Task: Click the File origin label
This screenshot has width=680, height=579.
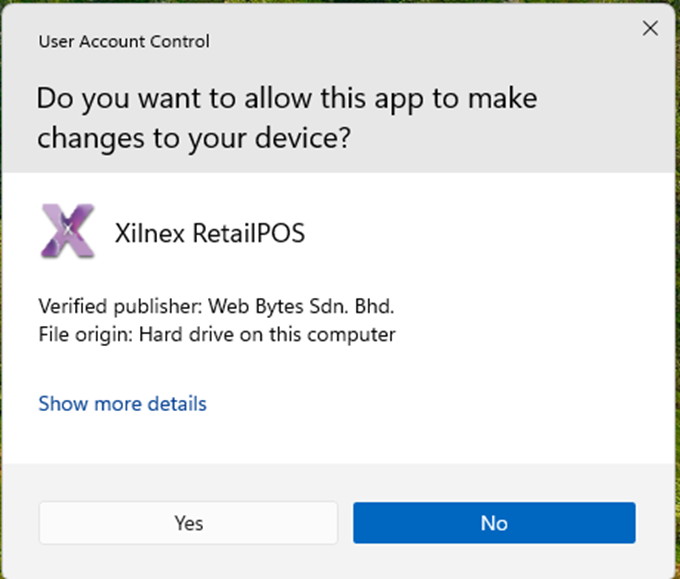Action: (82, 335)
